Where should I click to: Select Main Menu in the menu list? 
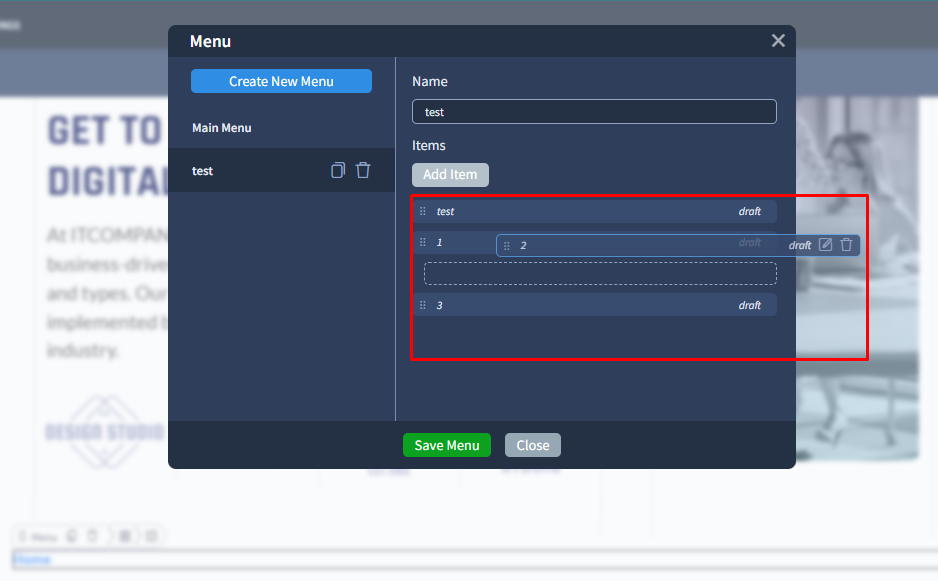(221, 128)
